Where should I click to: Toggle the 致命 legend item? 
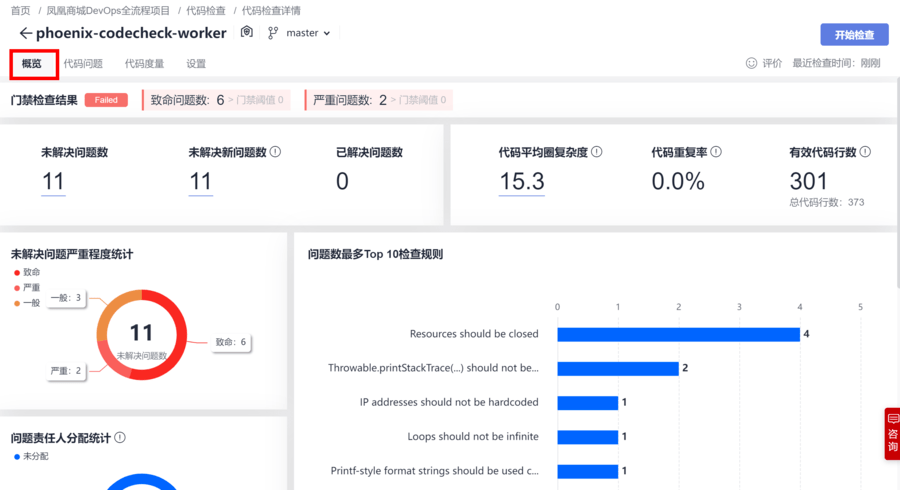27,272
